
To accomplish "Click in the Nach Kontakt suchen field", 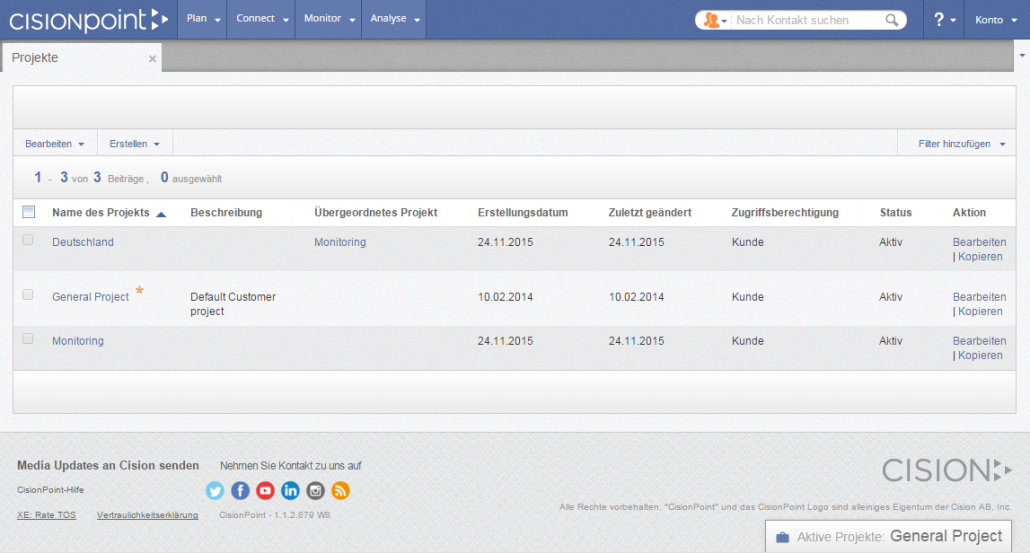I will [807, 20].
